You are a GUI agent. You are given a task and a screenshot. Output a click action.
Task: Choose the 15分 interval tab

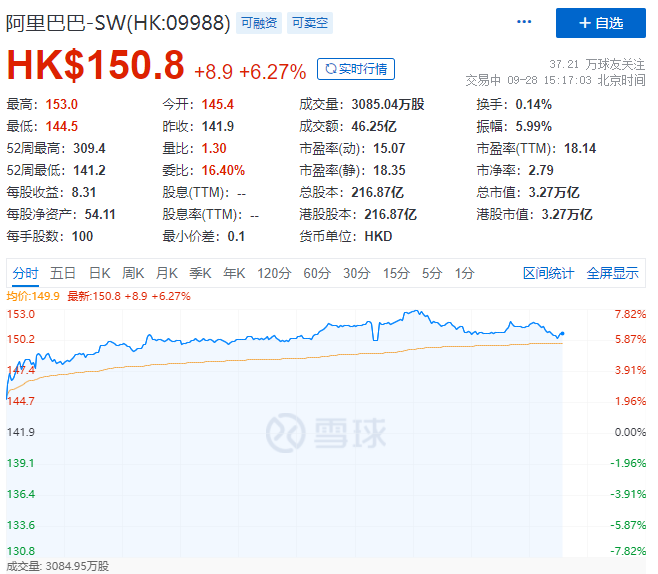[396, 273]
